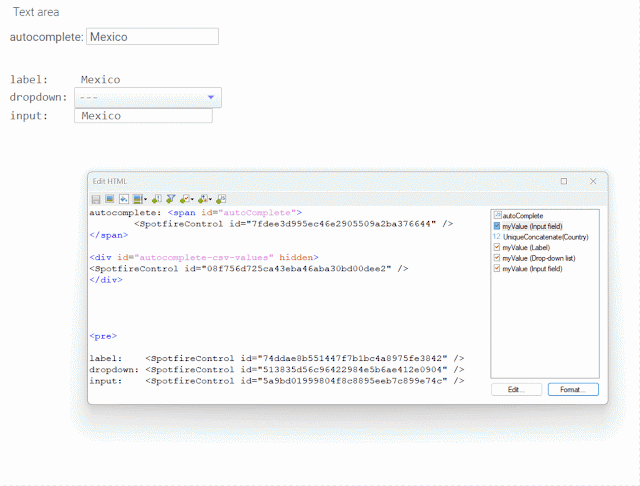The image size is (640, 486).
Task: Click the Insert Filter funnel icon
Action: click(171, 199)
